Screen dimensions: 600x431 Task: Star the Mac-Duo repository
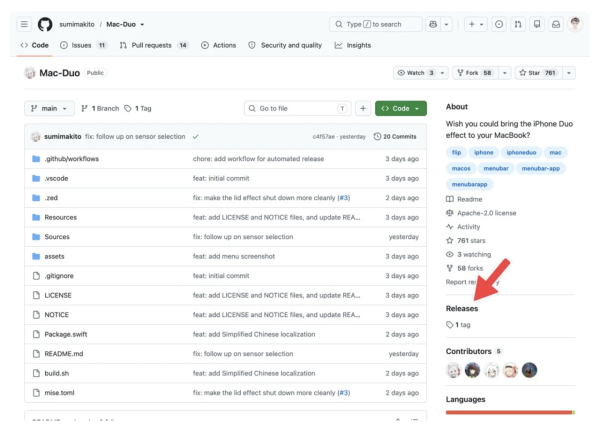click(x=539, y=73)
